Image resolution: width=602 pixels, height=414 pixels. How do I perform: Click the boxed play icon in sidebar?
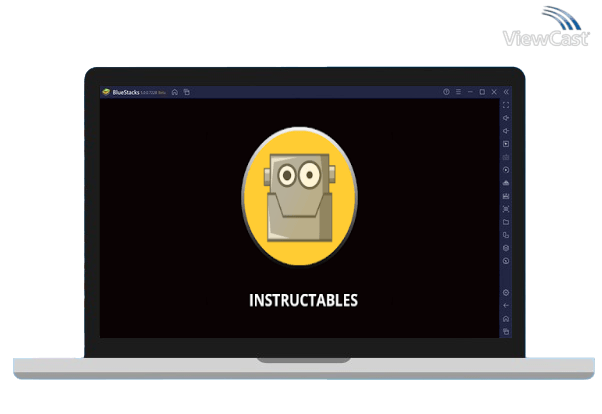[x=506, y=144]
